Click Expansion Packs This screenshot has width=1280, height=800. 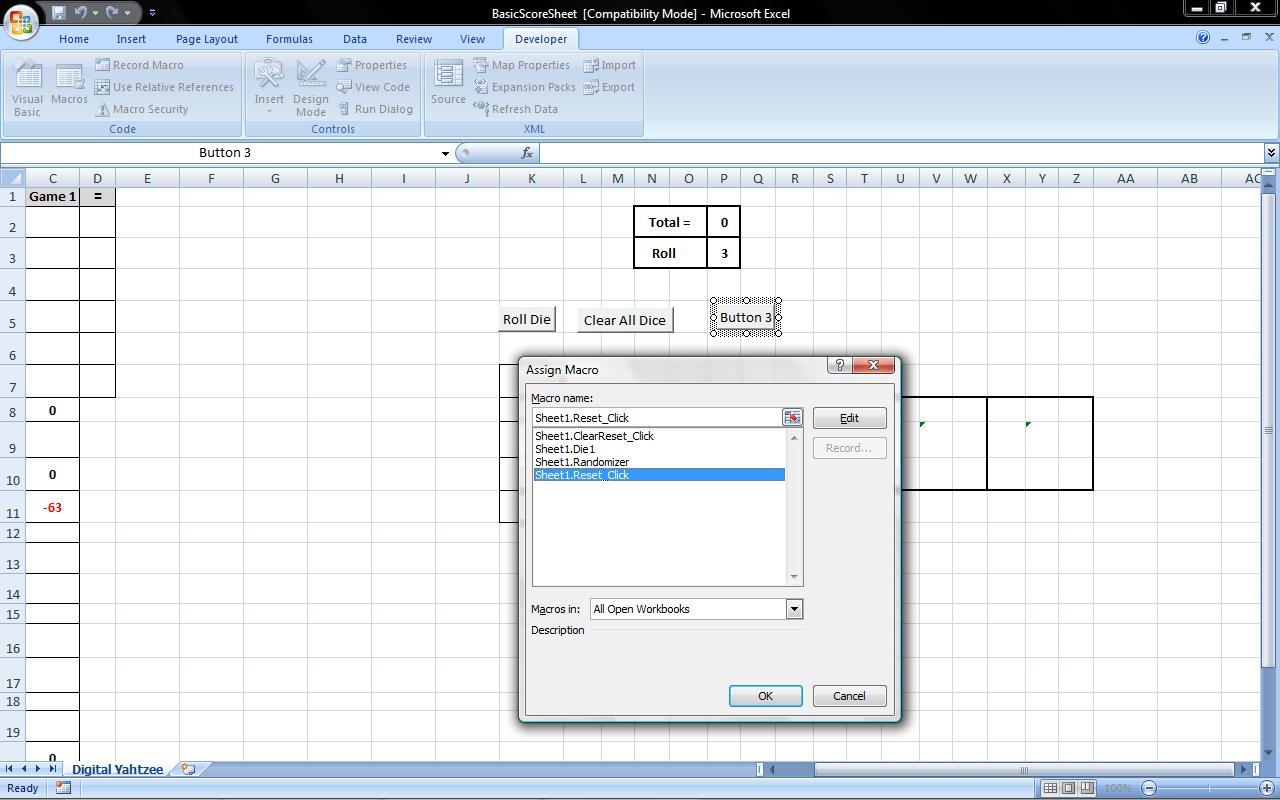click(x=524, y=87)
